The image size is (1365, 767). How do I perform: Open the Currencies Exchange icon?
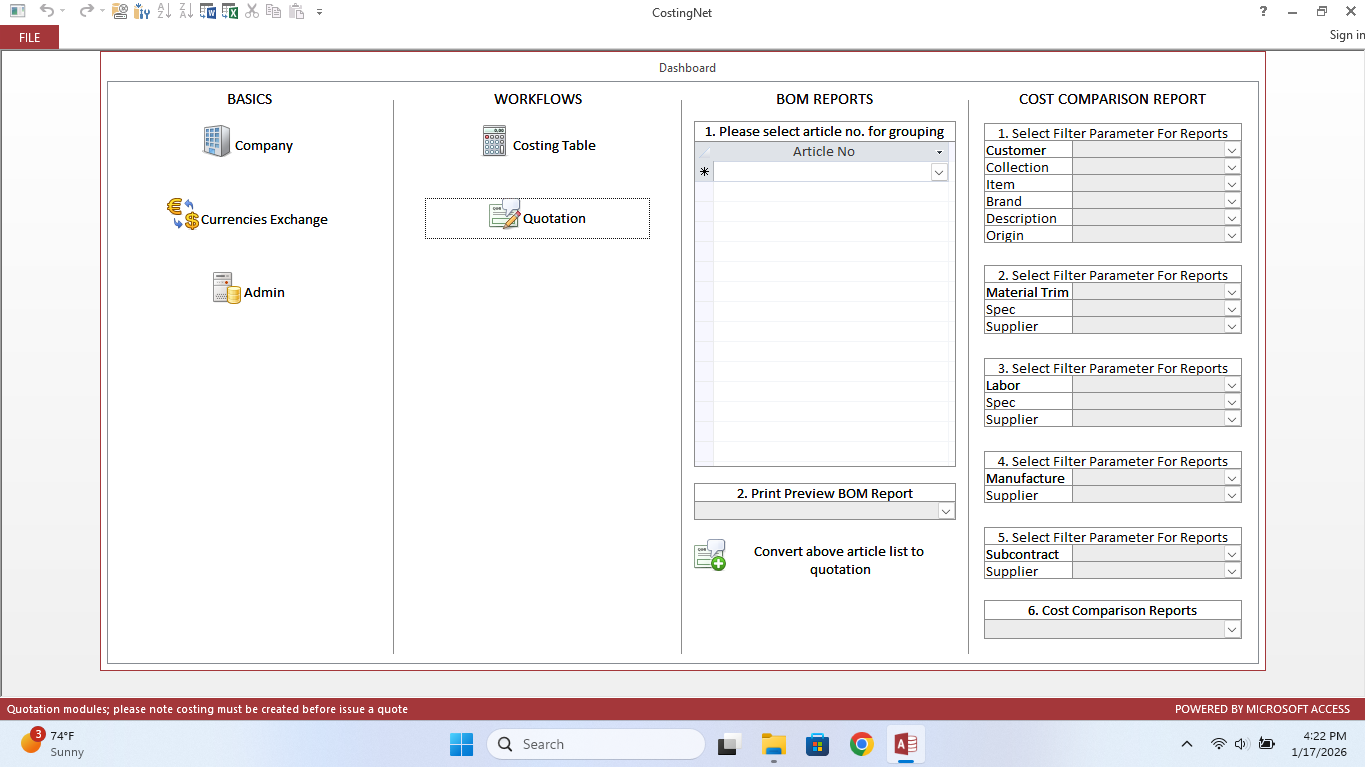(182, 214)
